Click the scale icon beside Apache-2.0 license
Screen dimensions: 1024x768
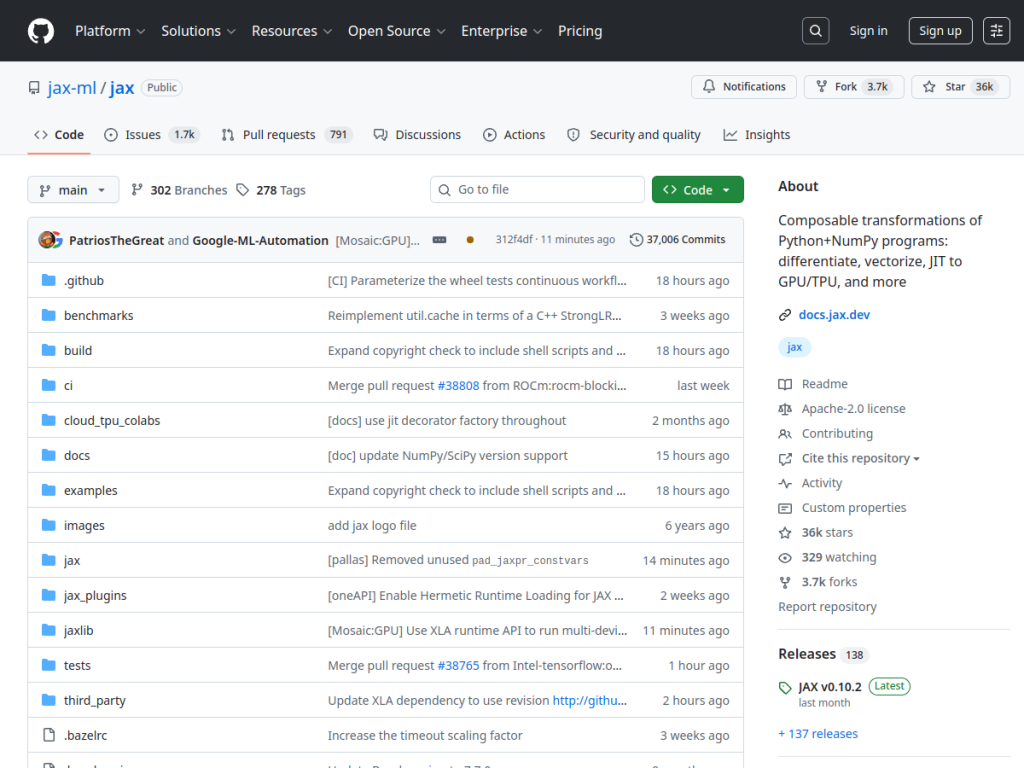point(785,409)
